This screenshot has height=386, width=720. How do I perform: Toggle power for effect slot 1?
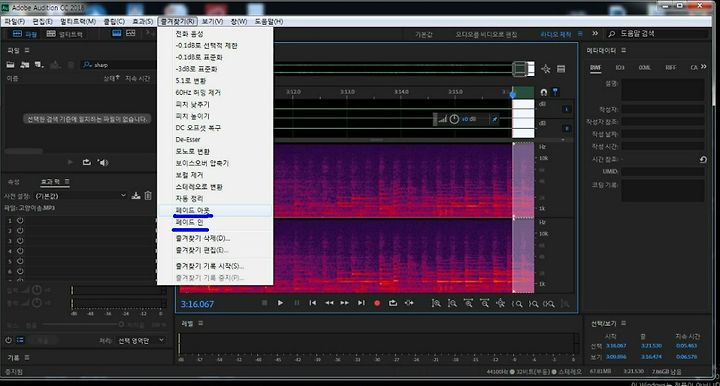(20, 220)
